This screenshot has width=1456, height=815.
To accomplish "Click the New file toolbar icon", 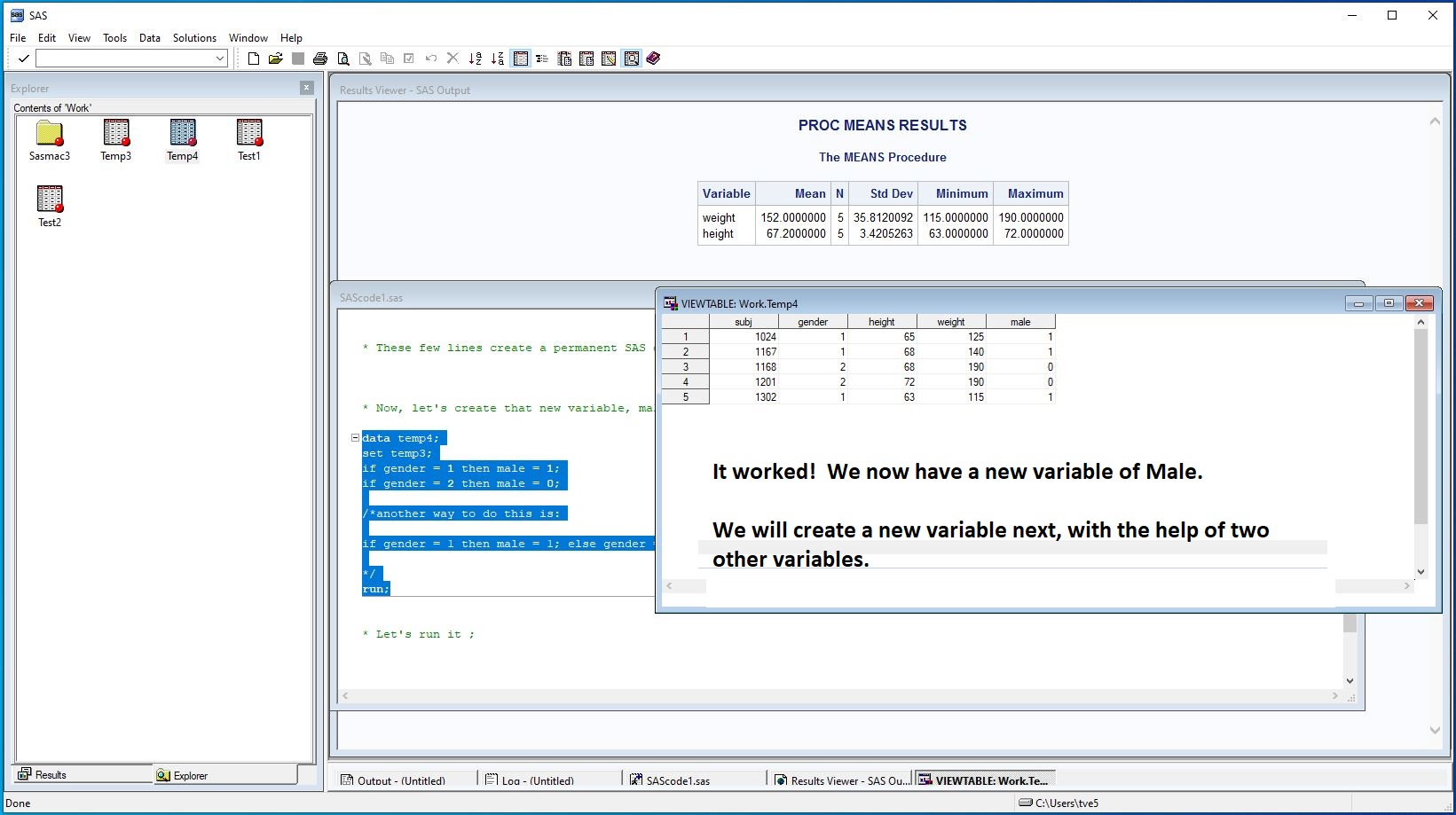I will (254, 59).
